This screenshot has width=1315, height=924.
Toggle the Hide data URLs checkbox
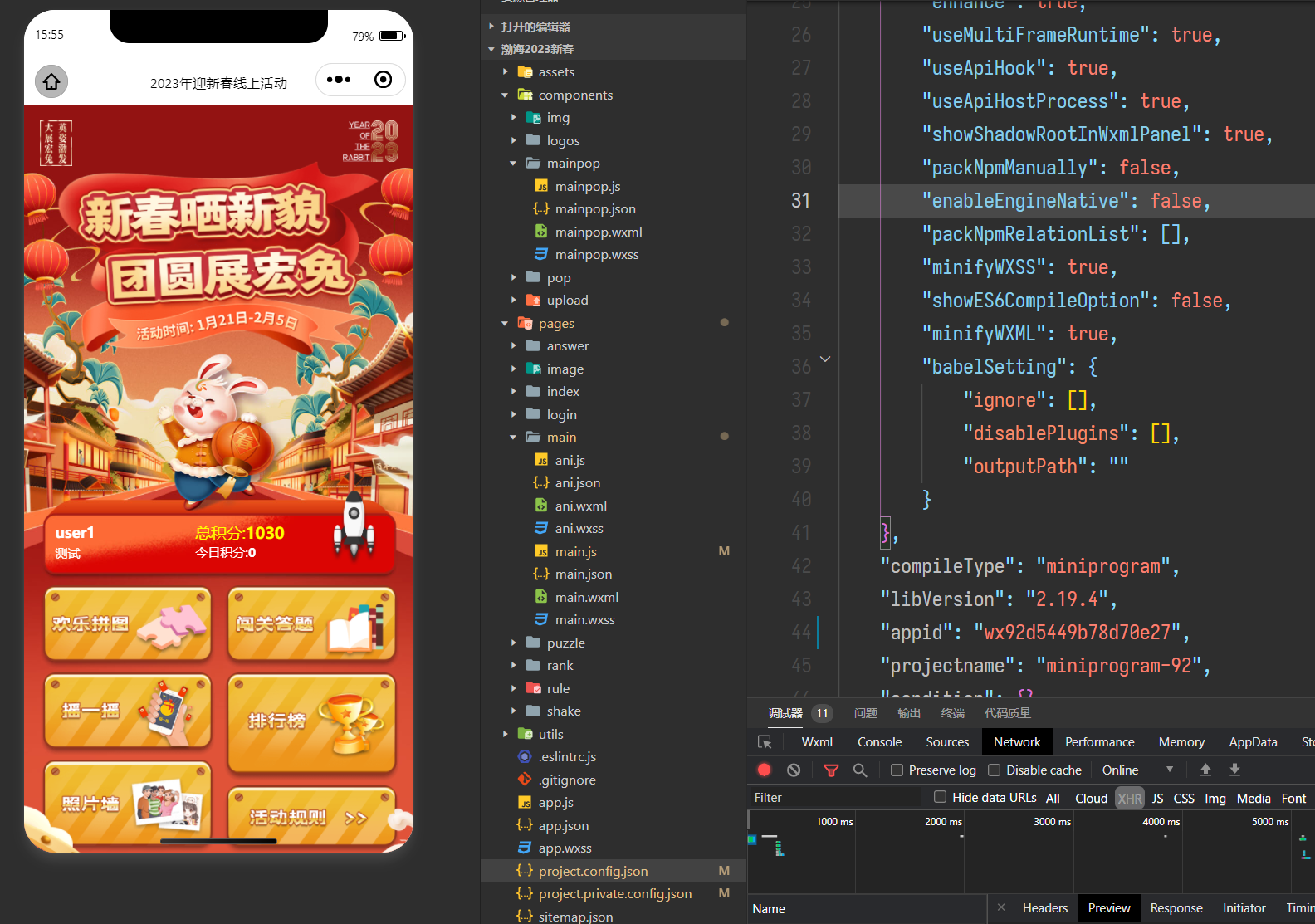(940, 797)
